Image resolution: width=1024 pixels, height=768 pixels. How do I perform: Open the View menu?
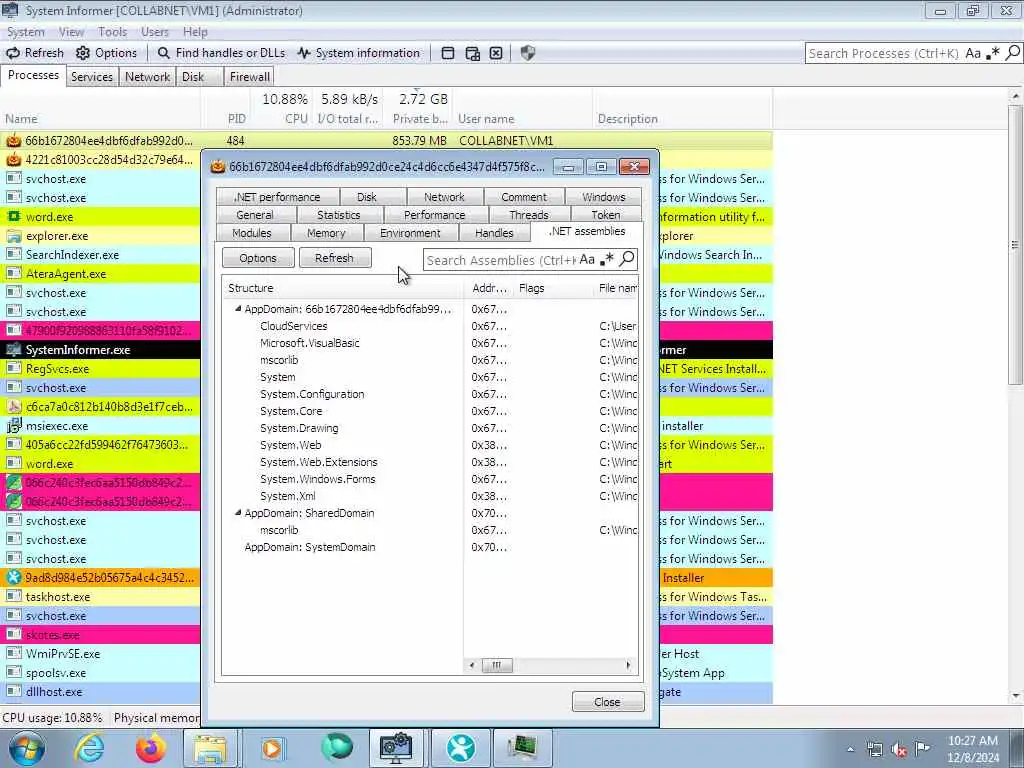(x=71, y=32)
